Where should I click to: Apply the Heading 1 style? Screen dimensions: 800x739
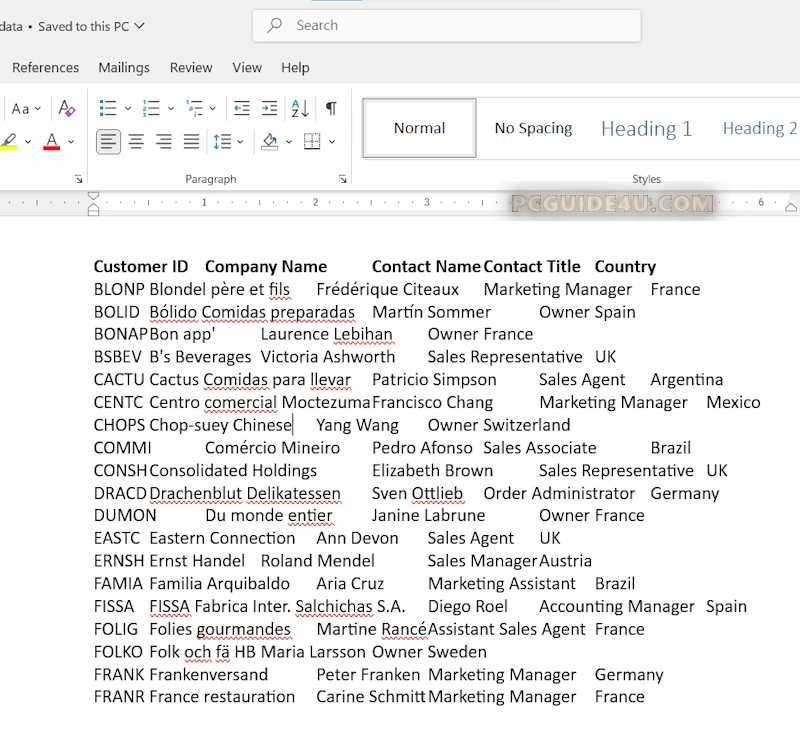coord(646,128)
